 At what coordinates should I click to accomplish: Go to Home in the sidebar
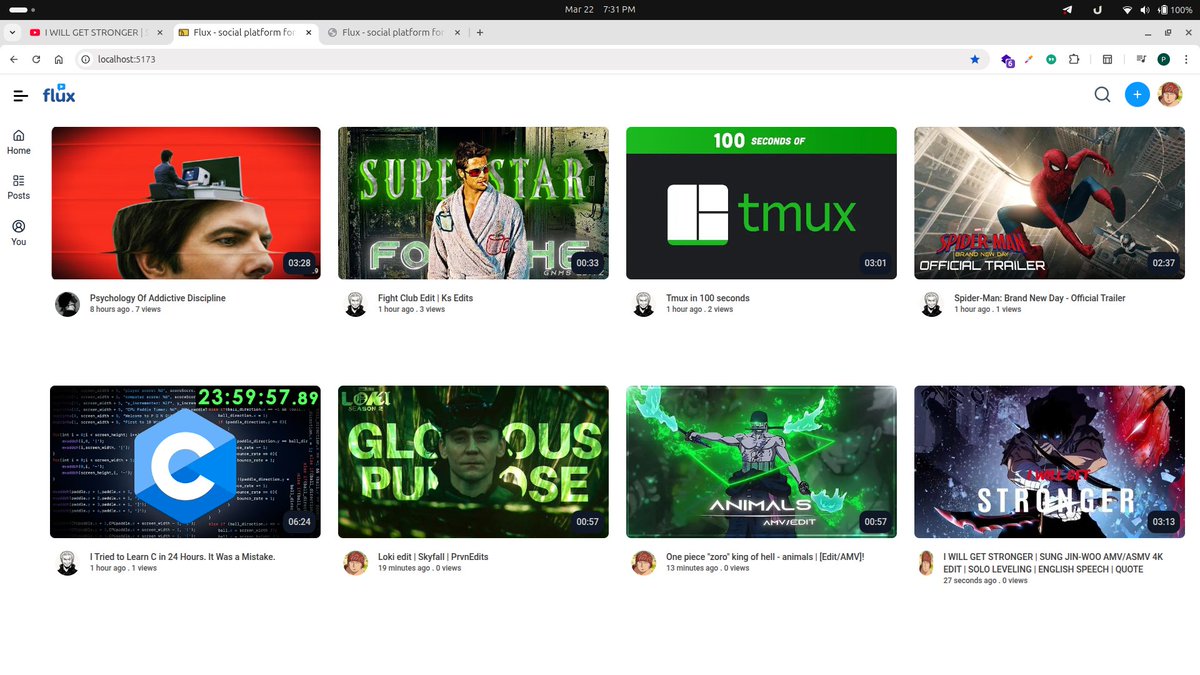(19, 142)
